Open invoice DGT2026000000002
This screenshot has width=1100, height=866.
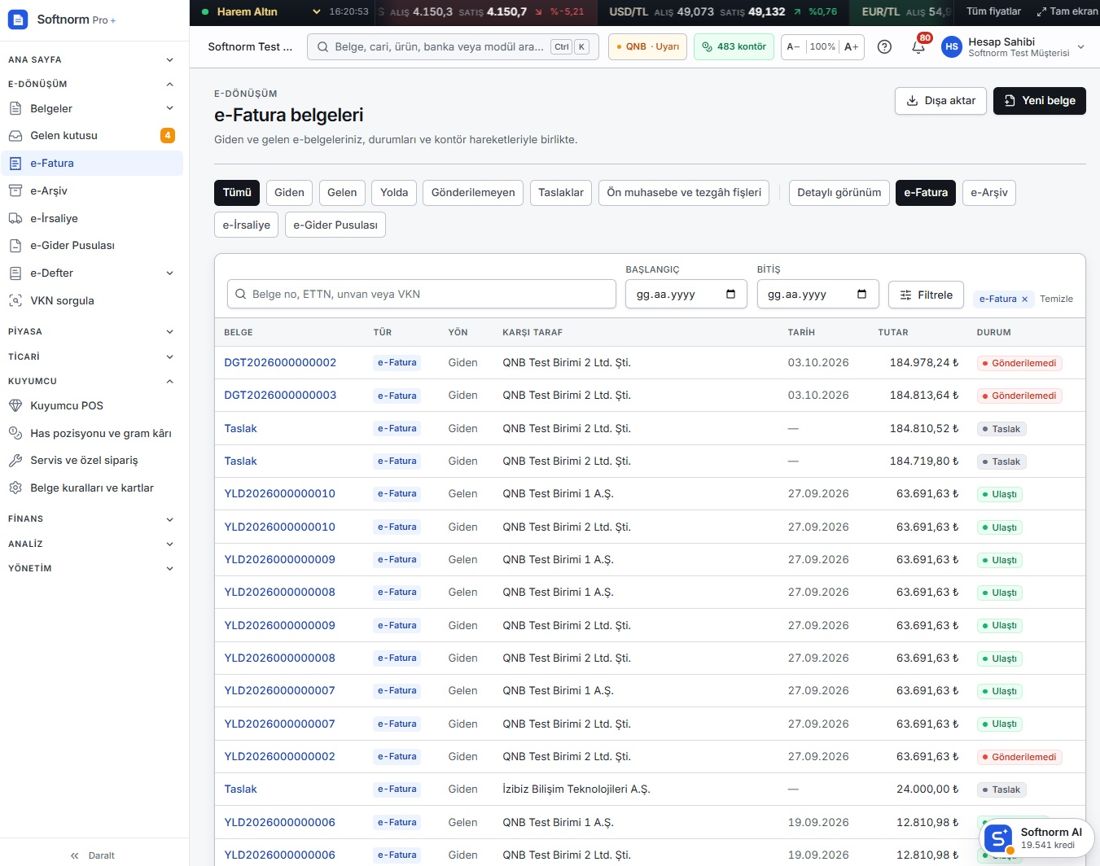click(280, 363)
